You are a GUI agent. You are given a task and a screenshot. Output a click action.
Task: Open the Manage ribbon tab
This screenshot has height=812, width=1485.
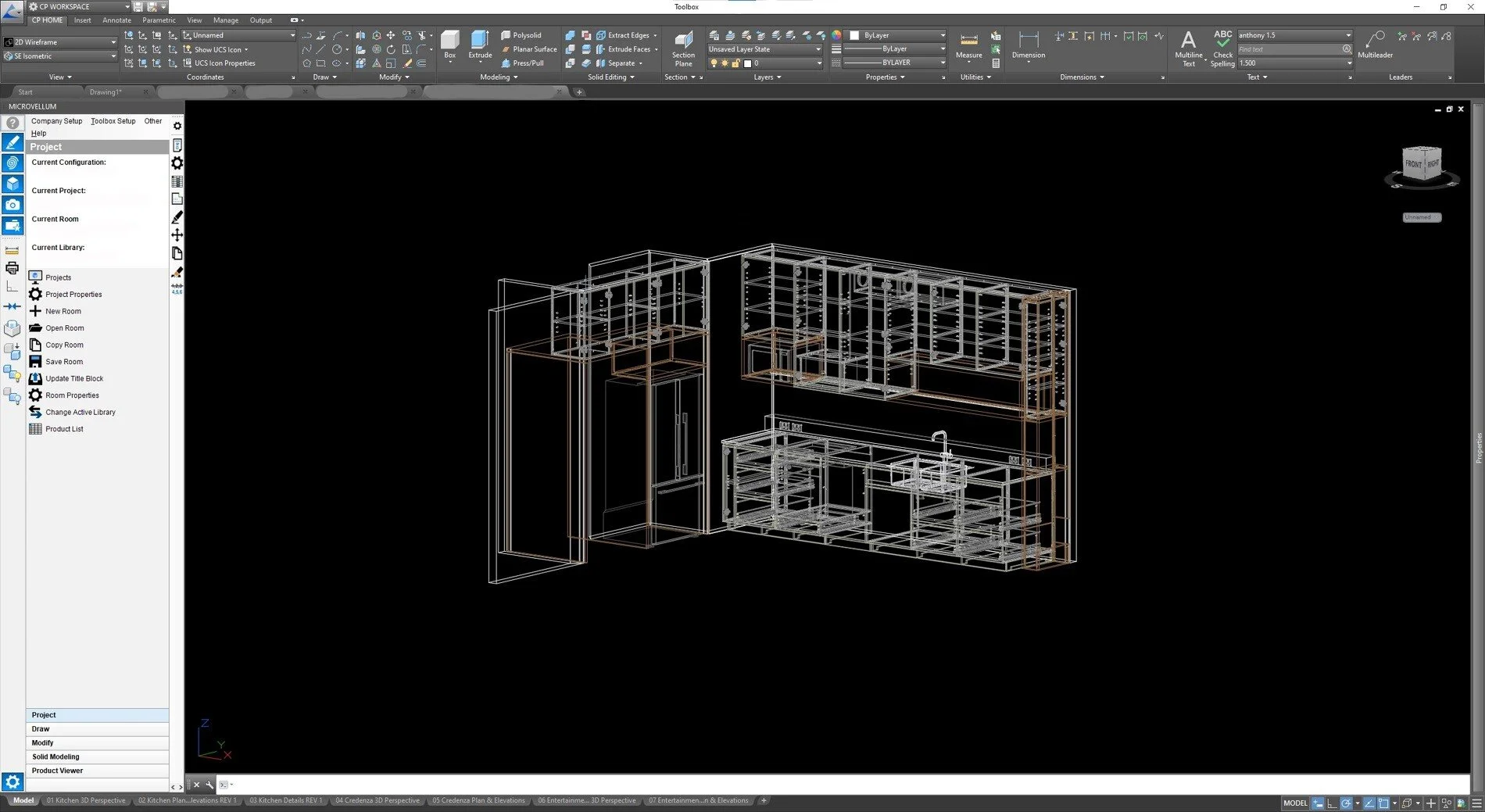(226, 20)
